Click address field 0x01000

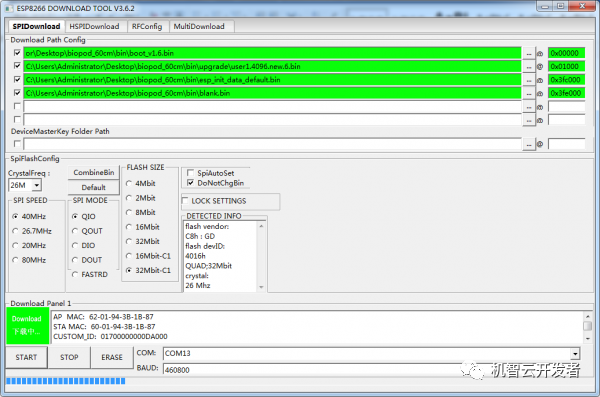566,67
